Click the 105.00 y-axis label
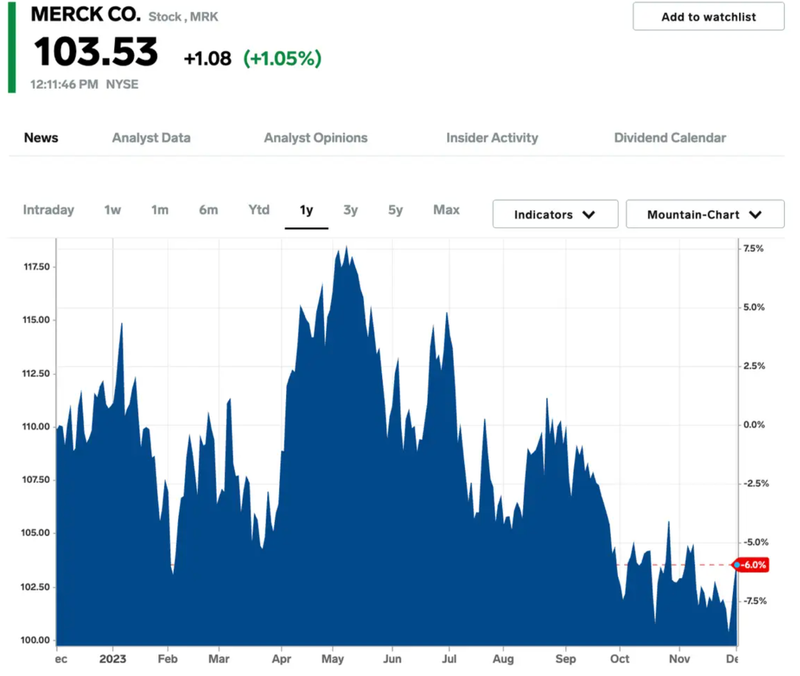800x676 pixels. pos(36,533)
